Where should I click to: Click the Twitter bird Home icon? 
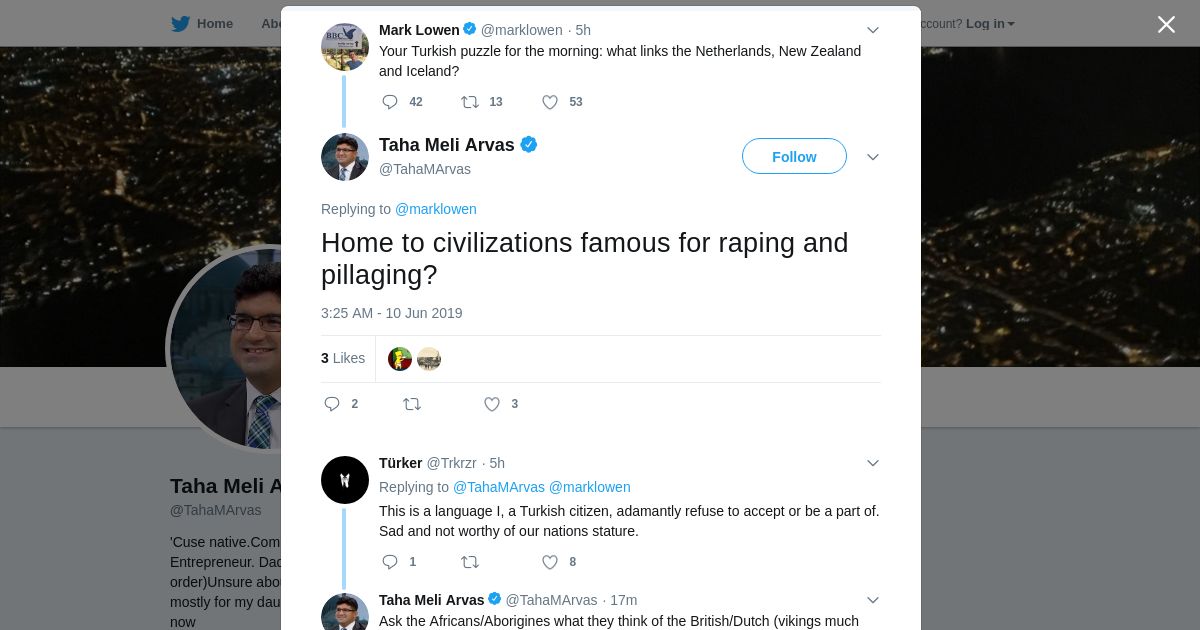tap(180, 23)
